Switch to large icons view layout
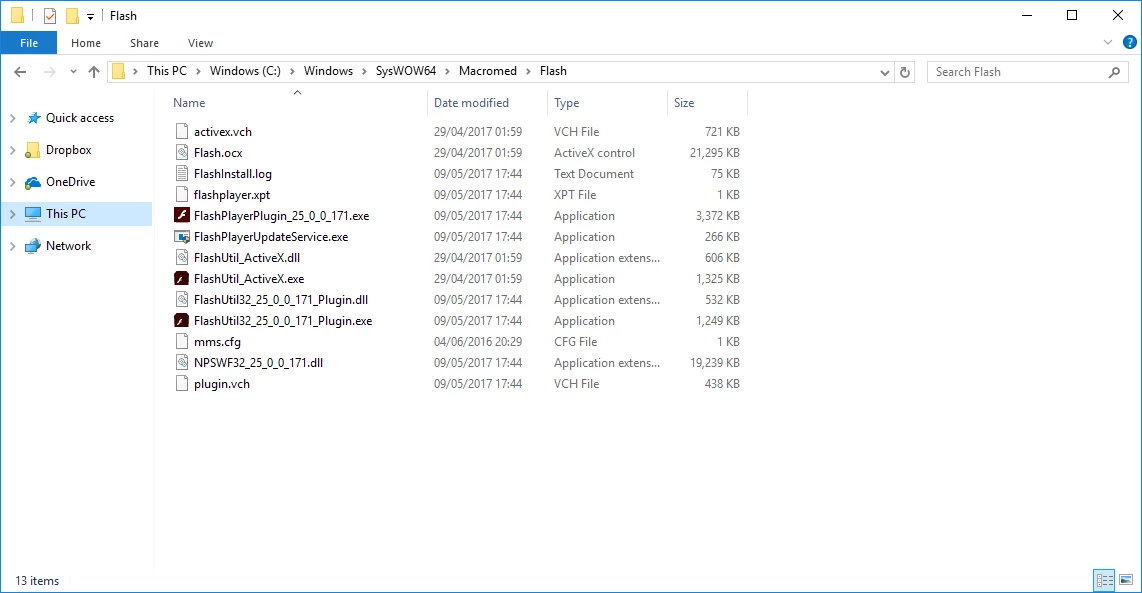Image resolution: width=1142 pixels, height=593 pixels. click(1126, 581)
